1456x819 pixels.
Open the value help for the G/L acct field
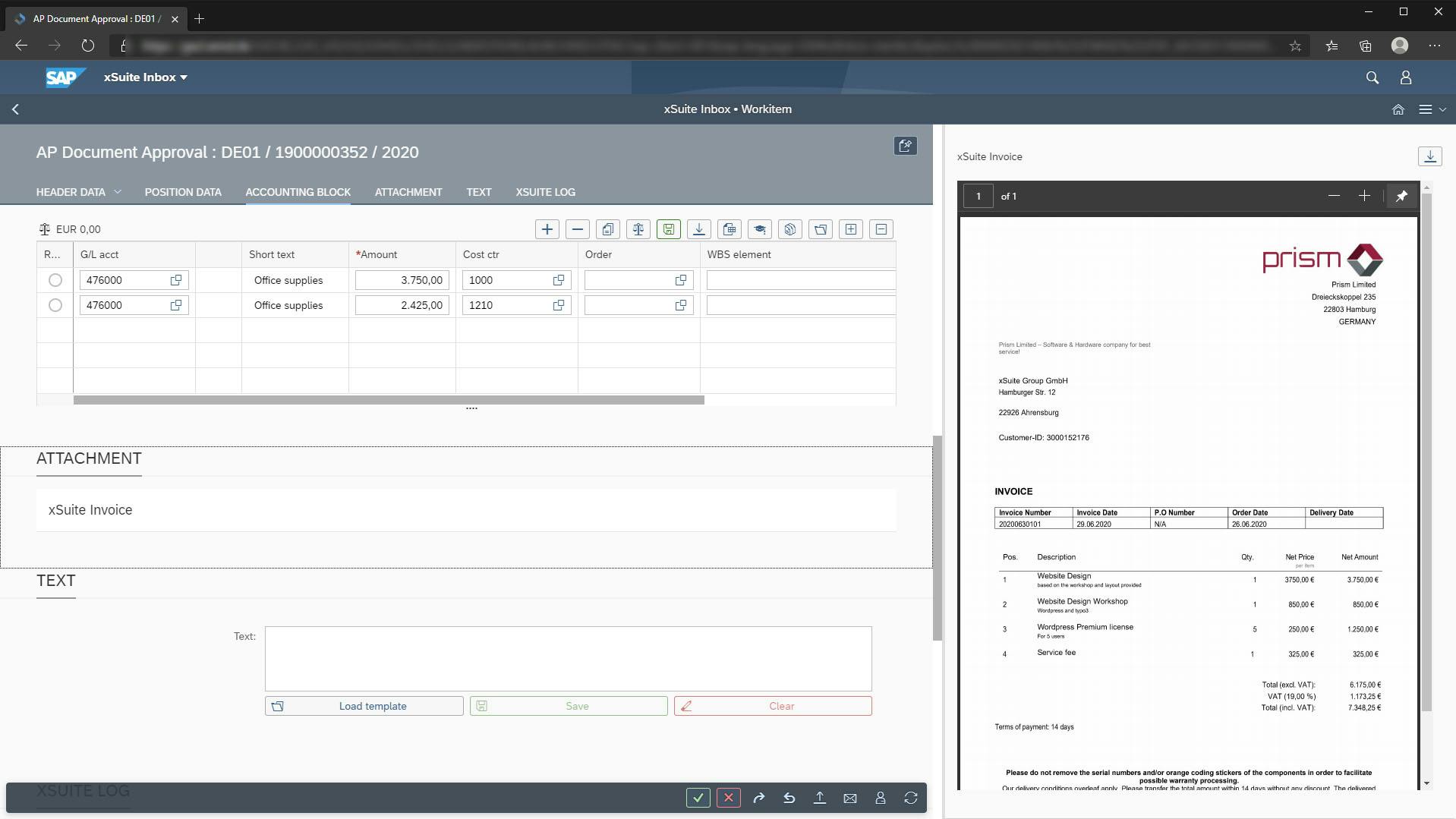[x=175, y=279]
